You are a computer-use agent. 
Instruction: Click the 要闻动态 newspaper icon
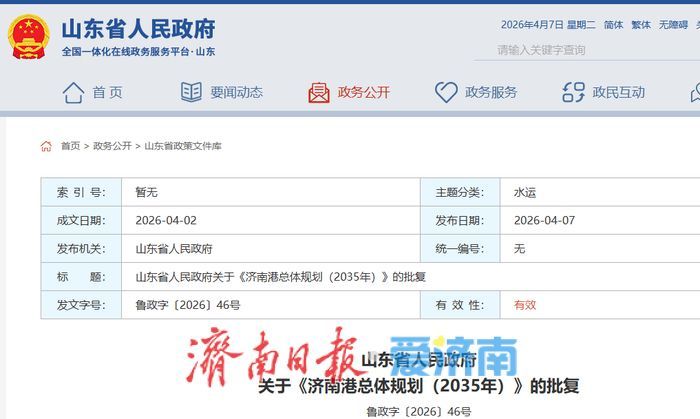point(191,93)
